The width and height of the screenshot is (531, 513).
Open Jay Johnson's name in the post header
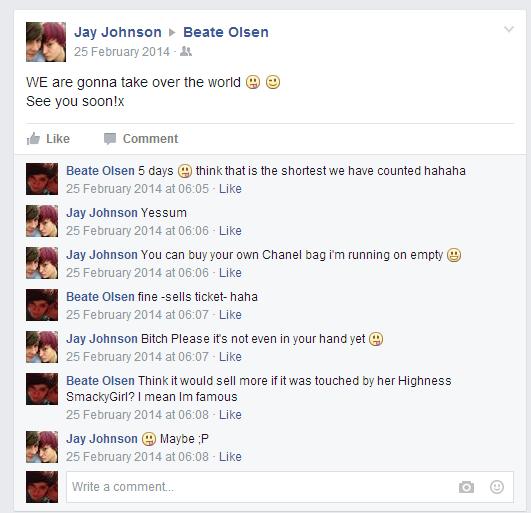tap(118, 32)
